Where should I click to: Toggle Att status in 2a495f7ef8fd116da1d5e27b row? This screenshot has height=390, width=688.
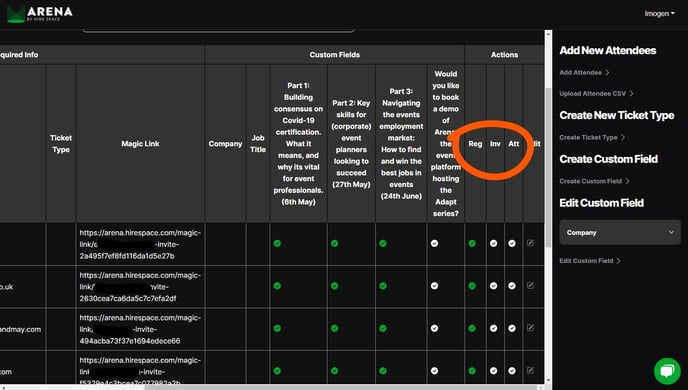[x=512, y=243]
